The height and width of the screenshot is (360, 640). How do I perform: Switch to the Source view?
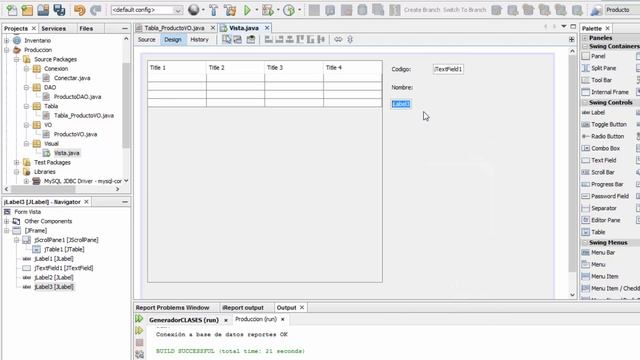point(147,40)
